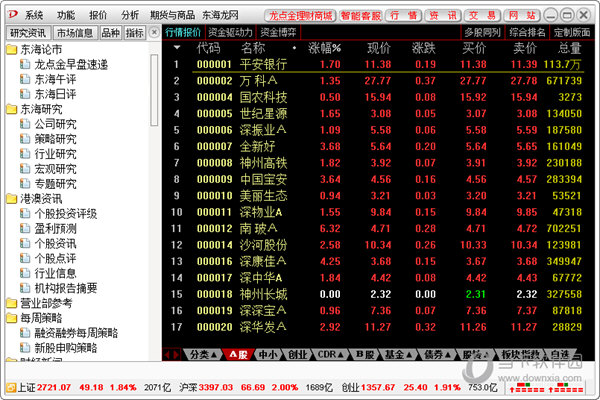Open the 系统 menu

coord(34,15)
